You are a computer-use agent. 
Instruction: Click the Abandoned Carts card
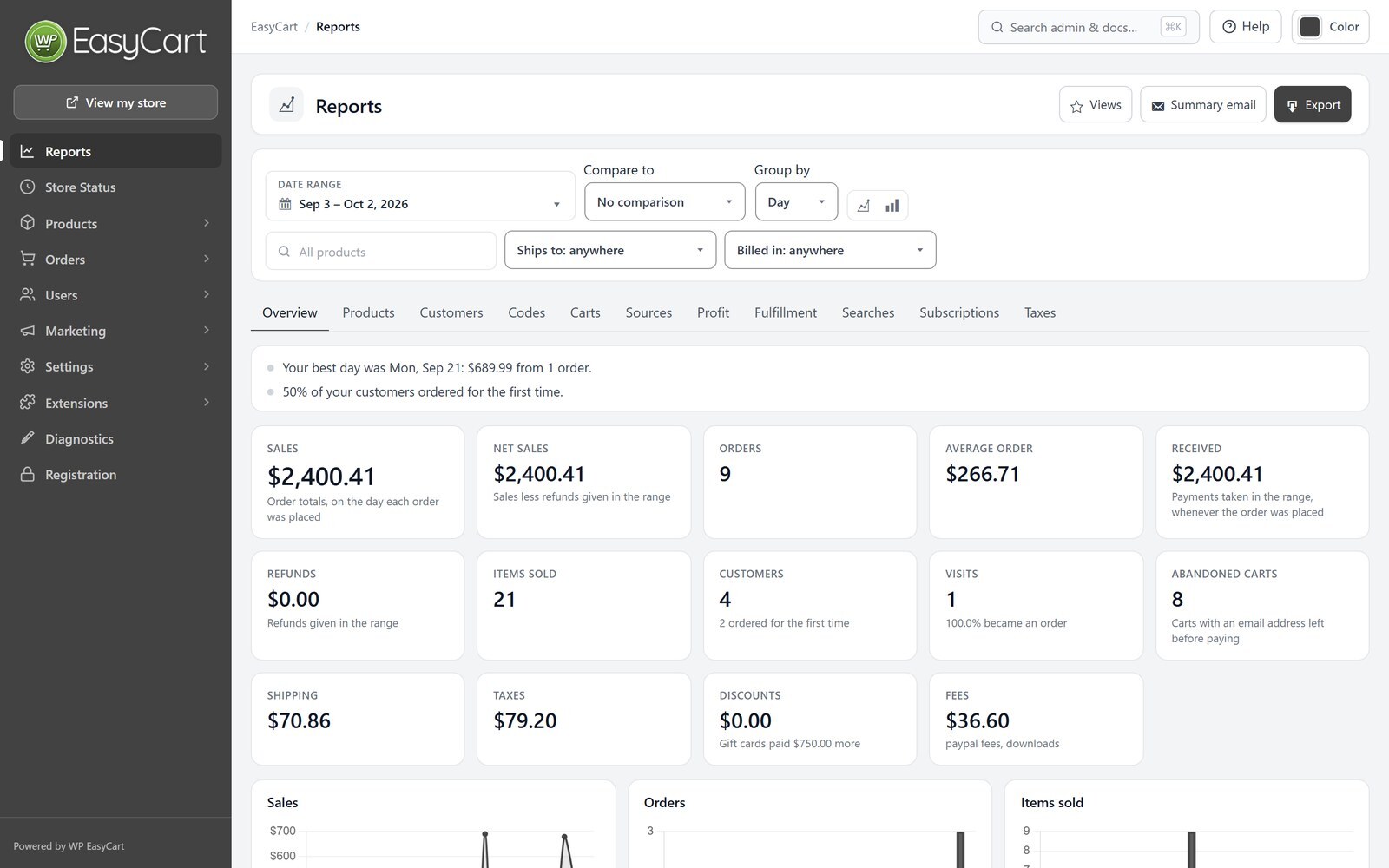1262,606
